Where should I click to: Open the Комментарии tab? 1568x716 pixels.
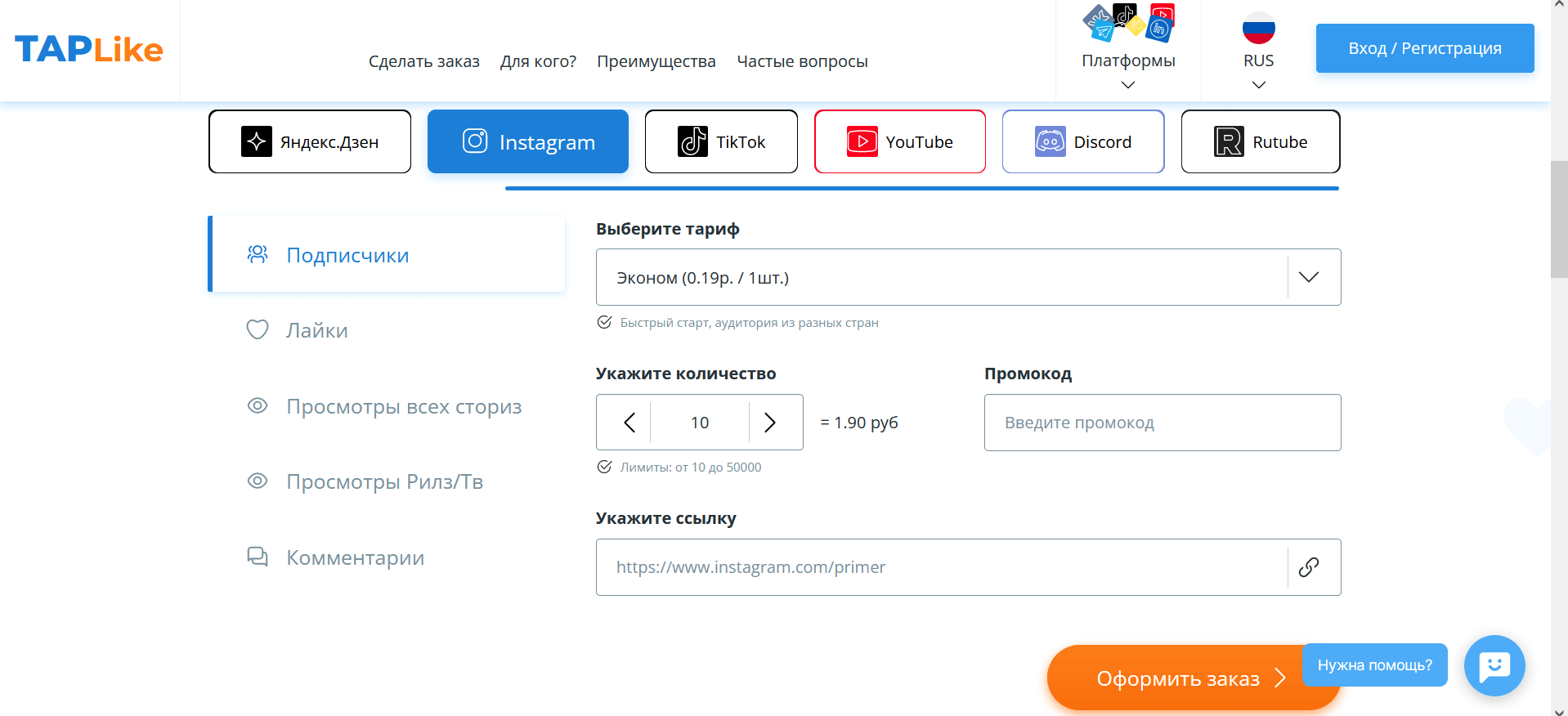pyautogui.click(x=354, y=557)
